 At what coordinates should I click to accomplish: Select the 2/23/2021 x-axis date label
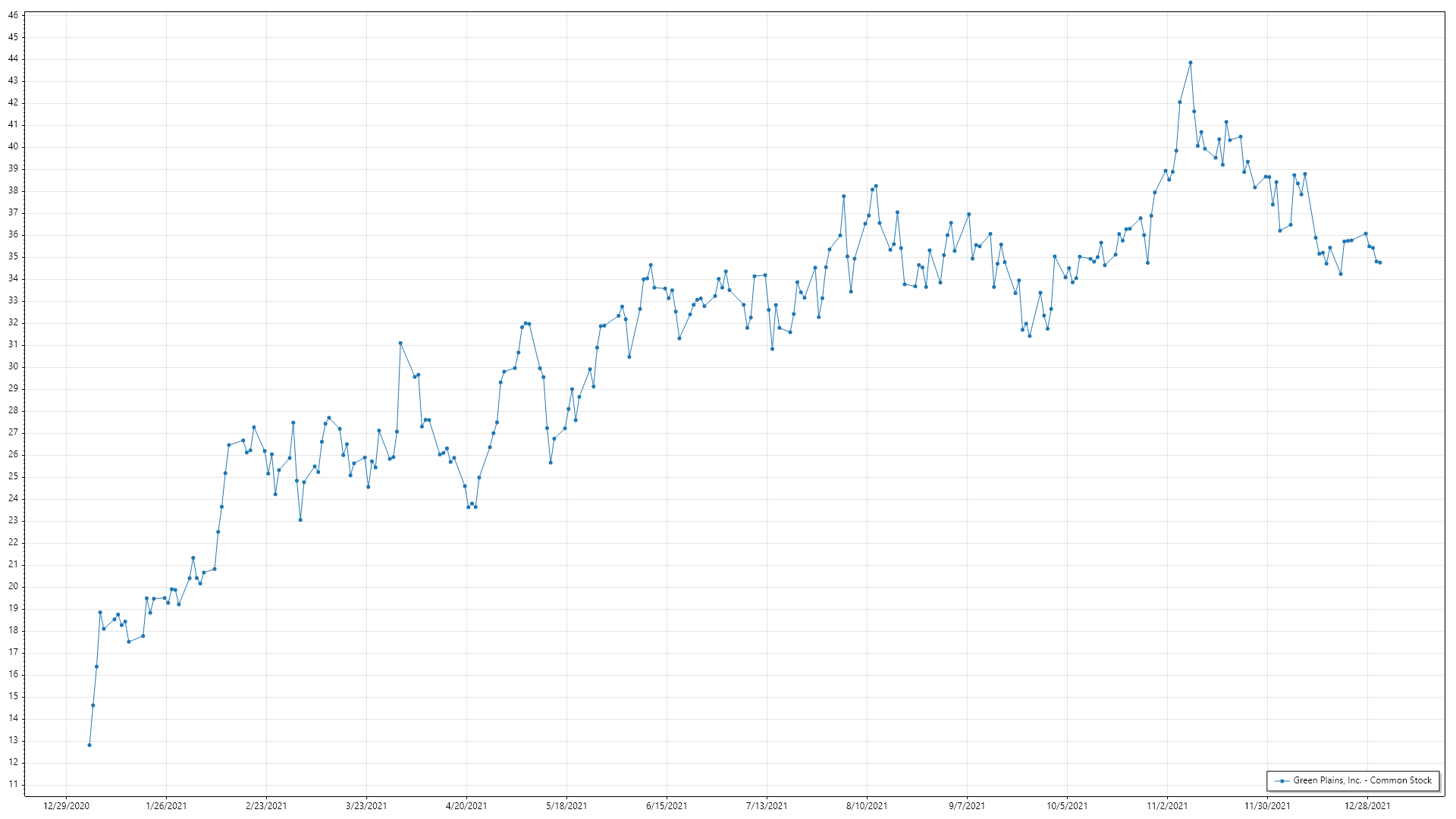click(266, 806)
